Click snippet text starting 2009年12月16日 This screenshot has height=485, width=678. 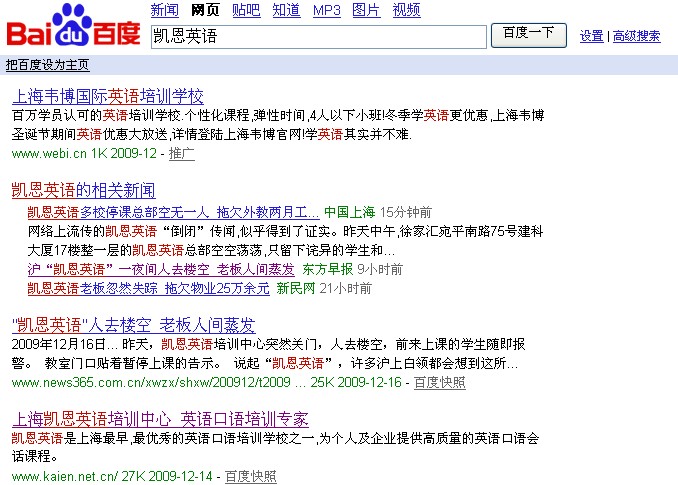268,354
